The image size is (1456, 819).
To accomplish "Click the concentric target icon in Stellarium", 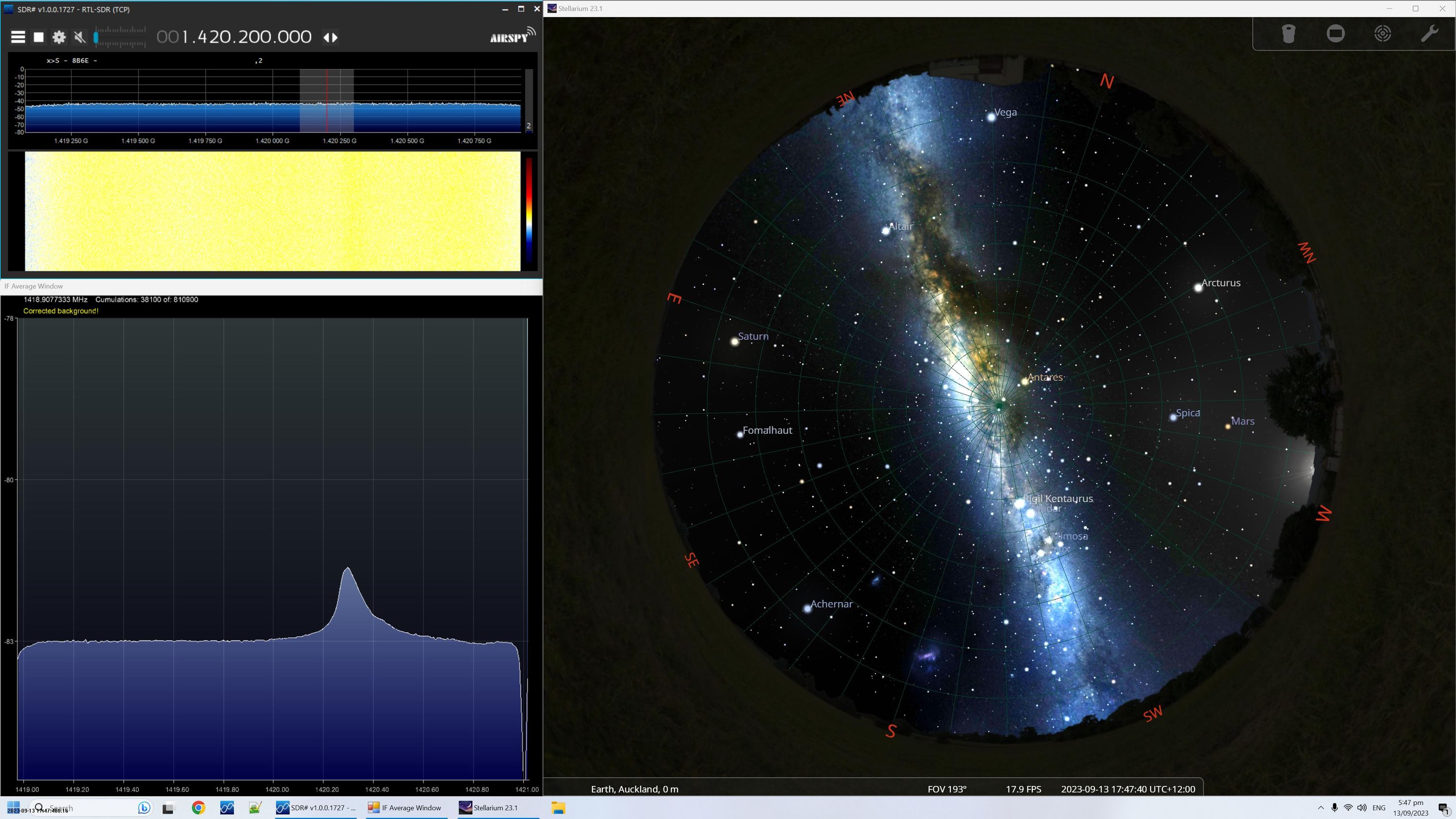I will (x=1383, y=33).
